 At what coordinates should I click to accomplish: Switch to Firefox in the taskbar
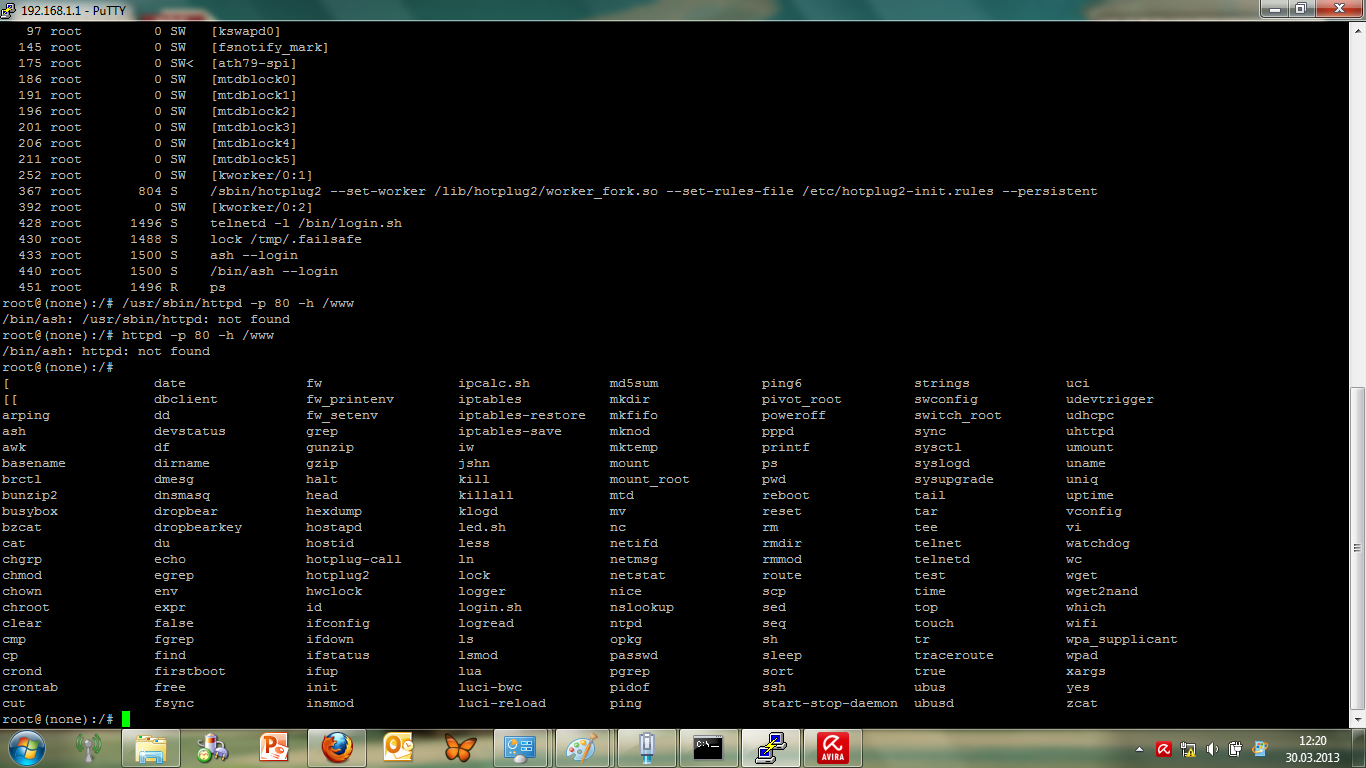(x=337, y=748)
